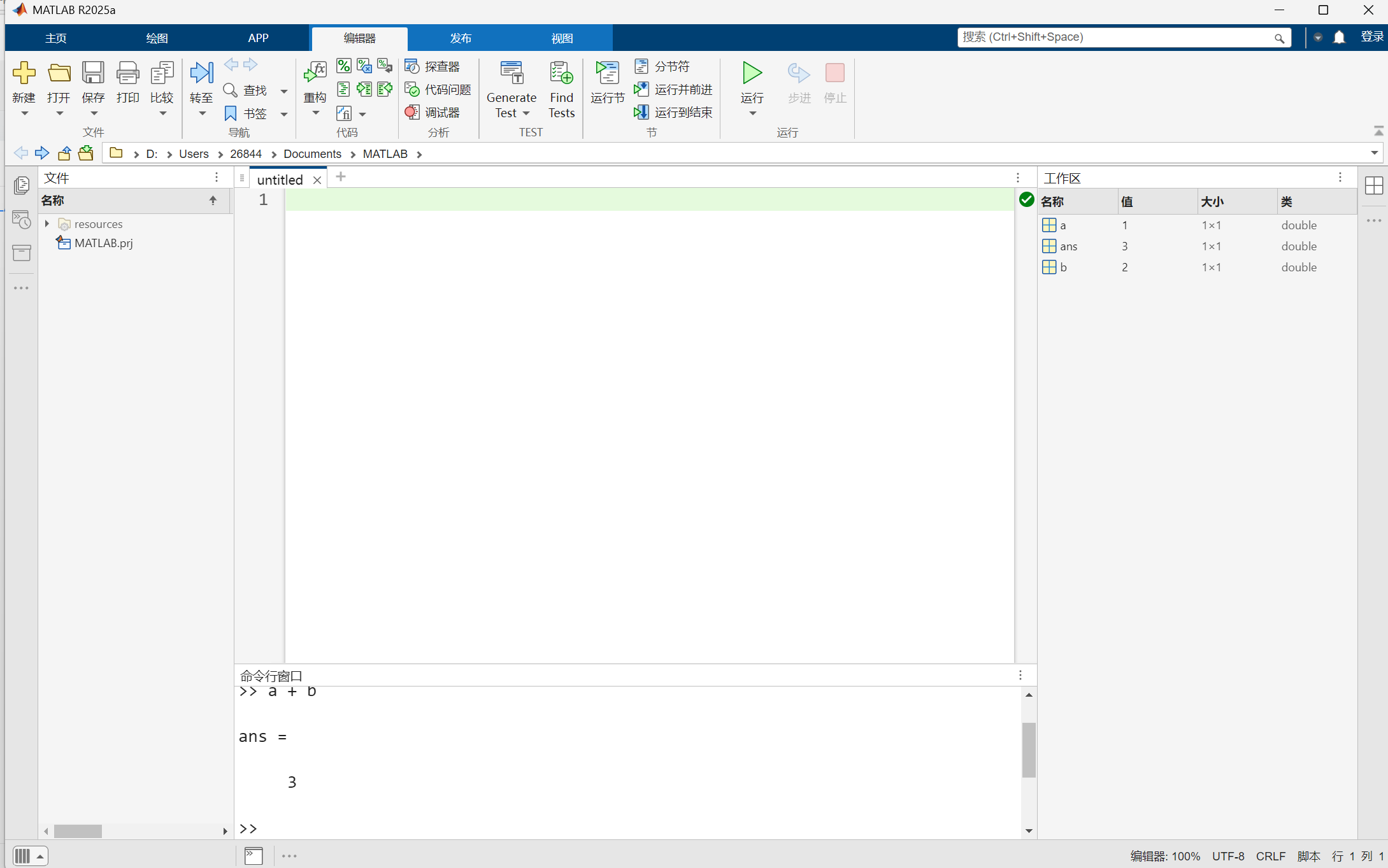Toggle the command window panel button
This screenshot has height=868, width=1388.
pyautogui.click(x=254, y=855)
